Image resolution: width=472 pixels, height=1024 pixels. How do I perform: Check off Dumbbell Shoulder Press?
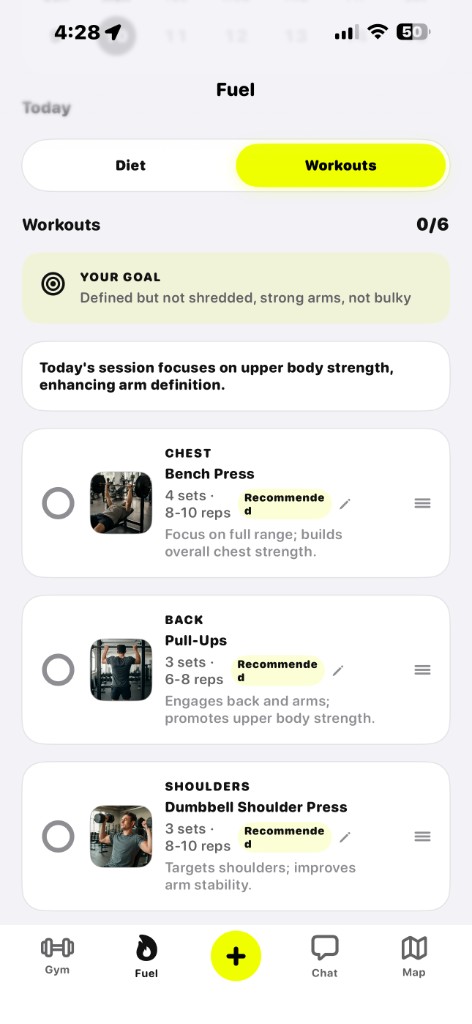coord(58,836)
